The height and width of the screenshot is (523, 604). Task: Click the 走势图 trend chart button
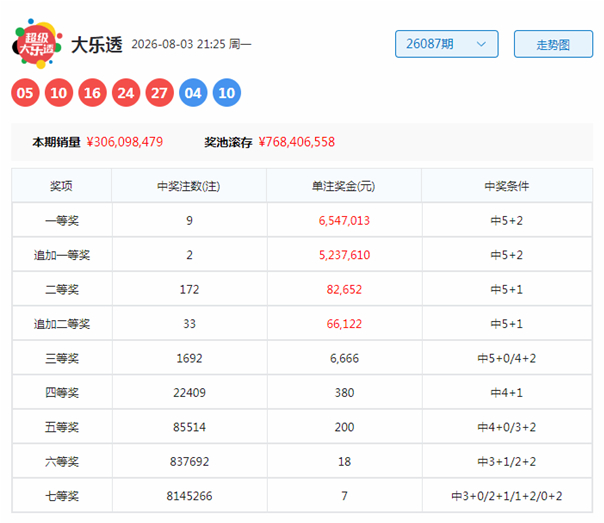pos(553,44)
